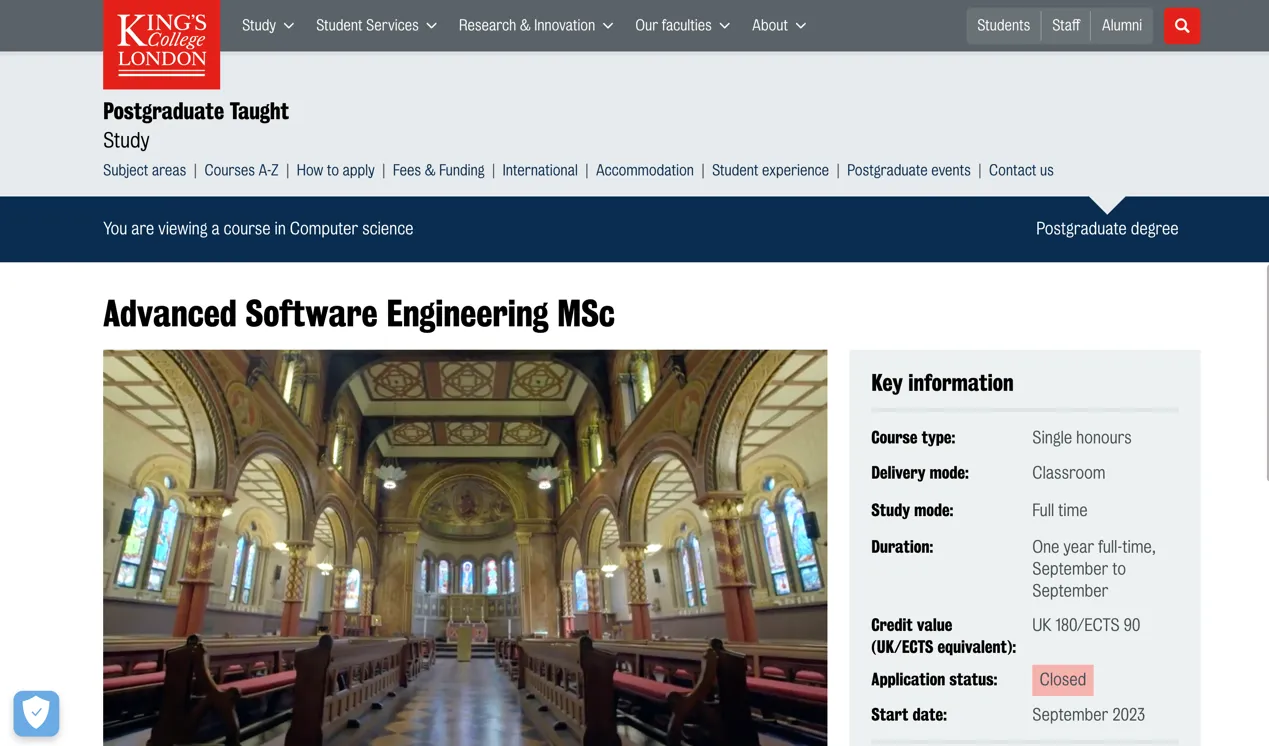Screen dimensions: 1269x746
Task: Click the Contact us link
Action: 1020,170
